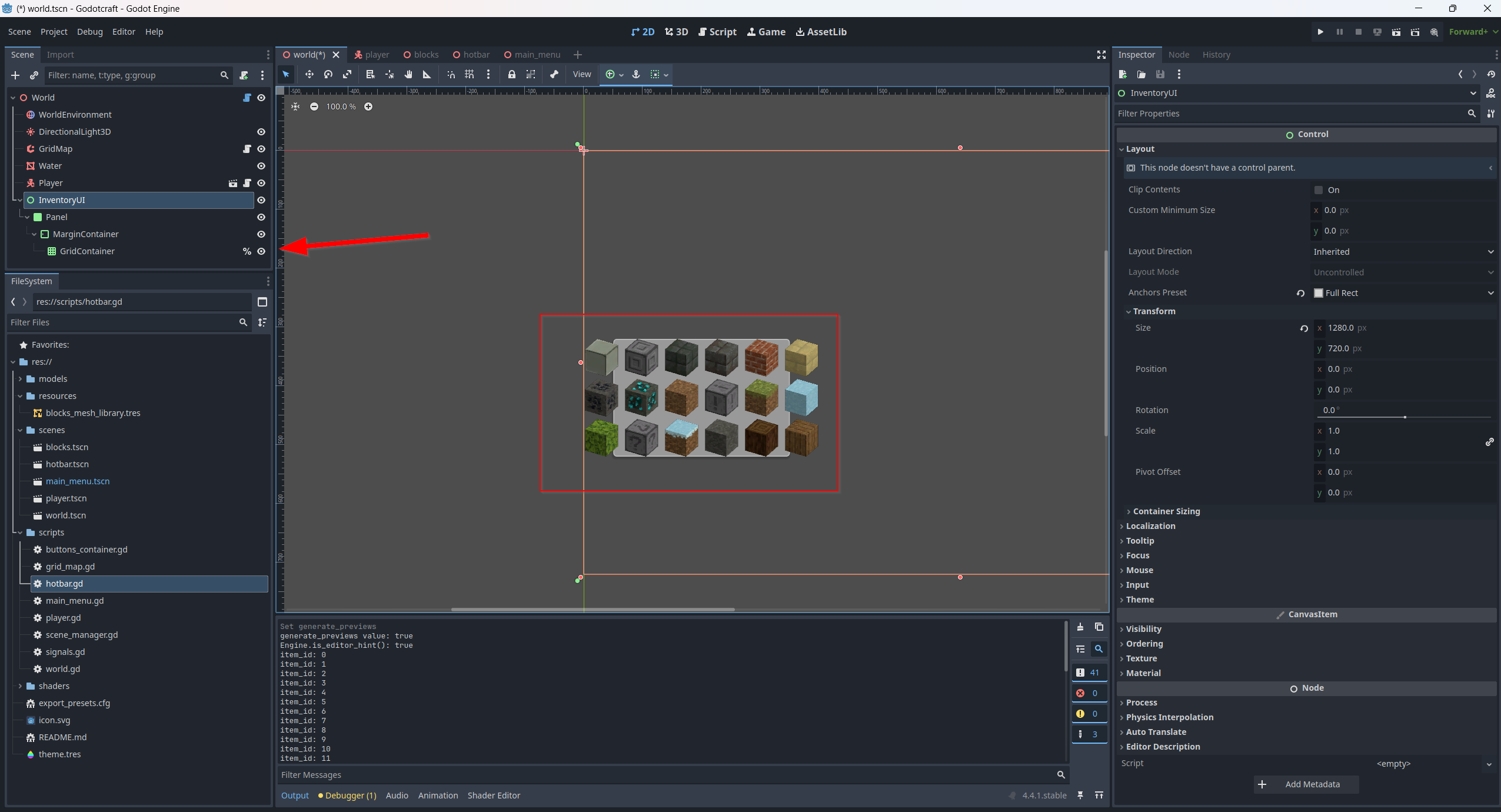Enable Clip Contents checkbox
The image size is (1501, 812).
point(1319,190)
